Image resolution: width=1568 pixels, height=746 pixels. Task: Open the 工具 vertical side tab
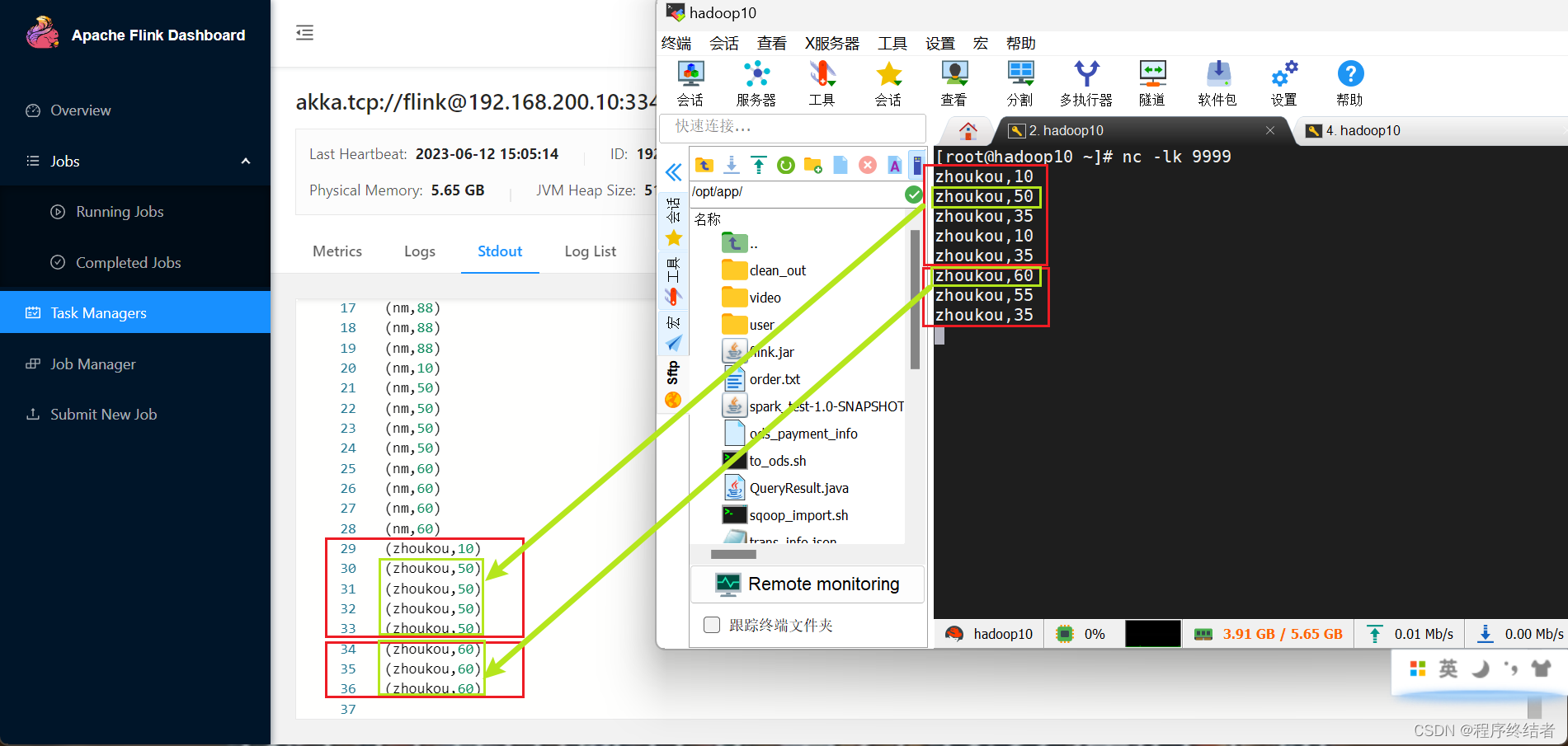673,280
